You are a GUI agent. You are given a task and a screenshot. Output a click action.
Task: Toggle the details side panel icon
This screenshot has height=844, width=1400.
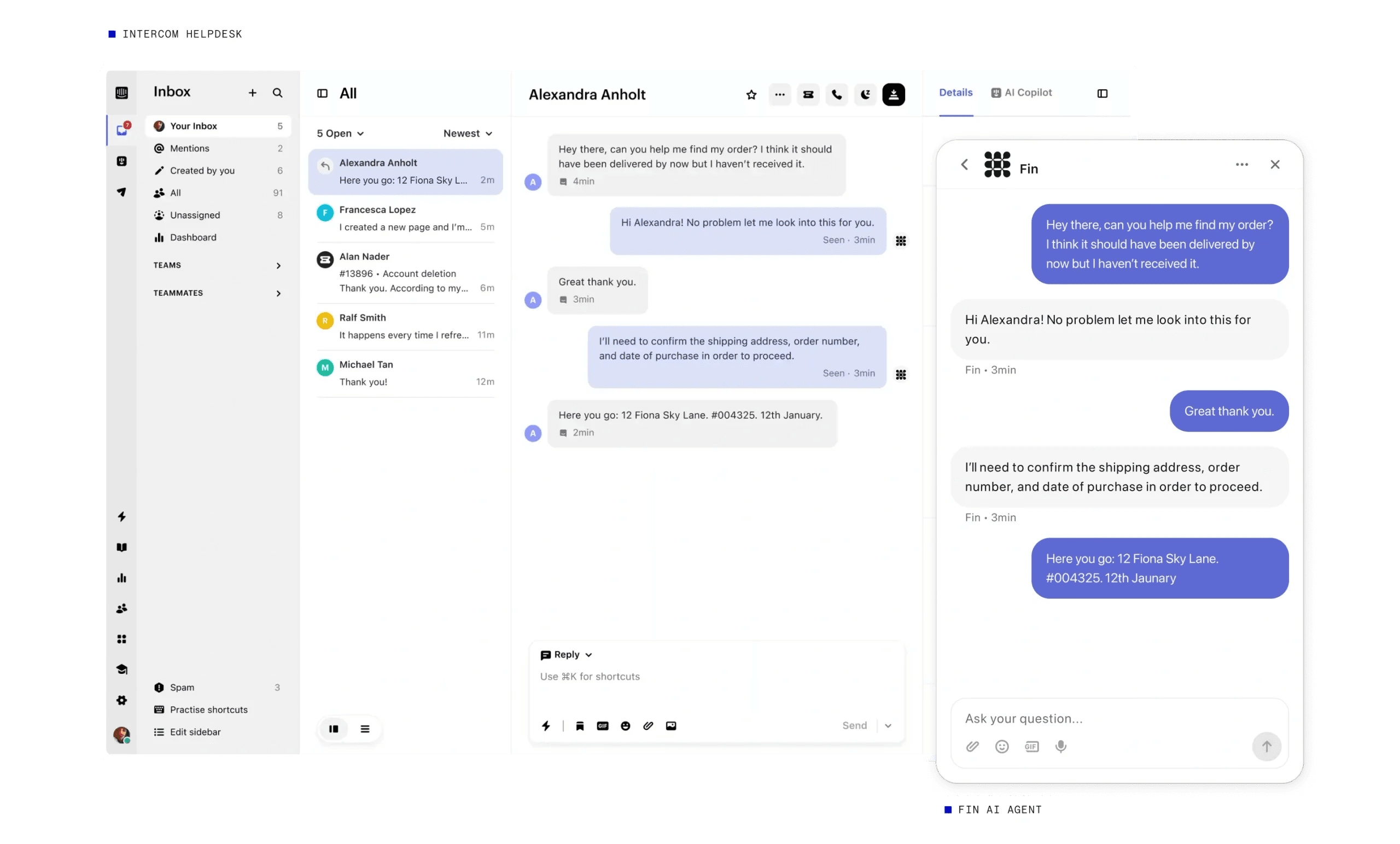1102,93
